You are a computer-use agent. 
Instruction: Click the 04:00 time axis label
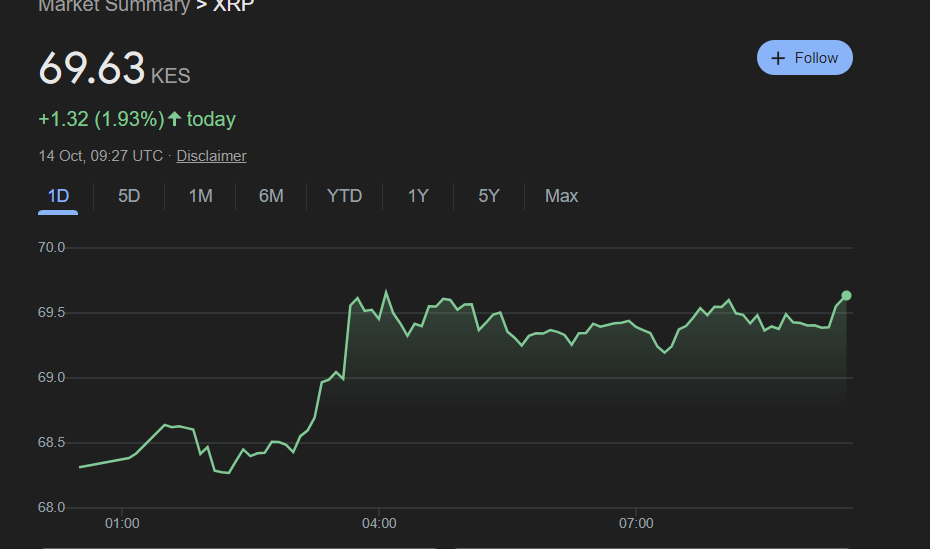click(x=379, y=523)
